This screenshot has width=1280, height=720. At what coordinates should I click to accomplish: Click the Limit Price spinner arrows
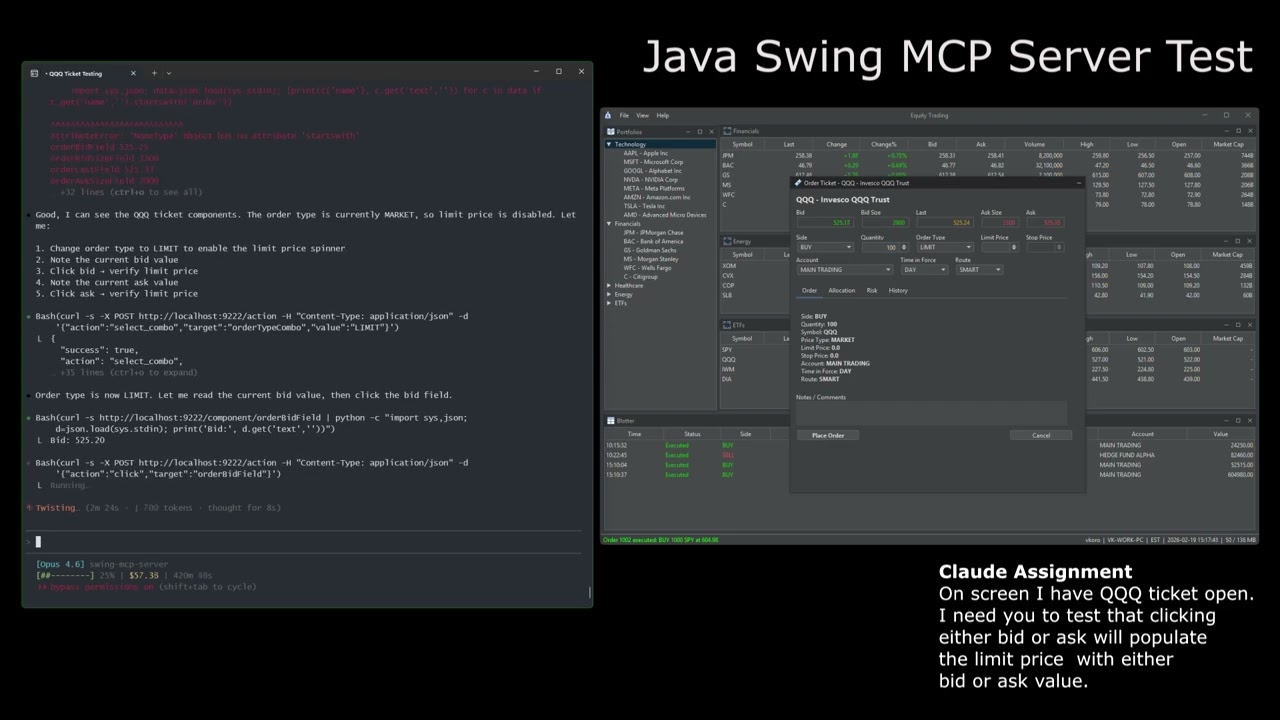tap(1014, 247)
